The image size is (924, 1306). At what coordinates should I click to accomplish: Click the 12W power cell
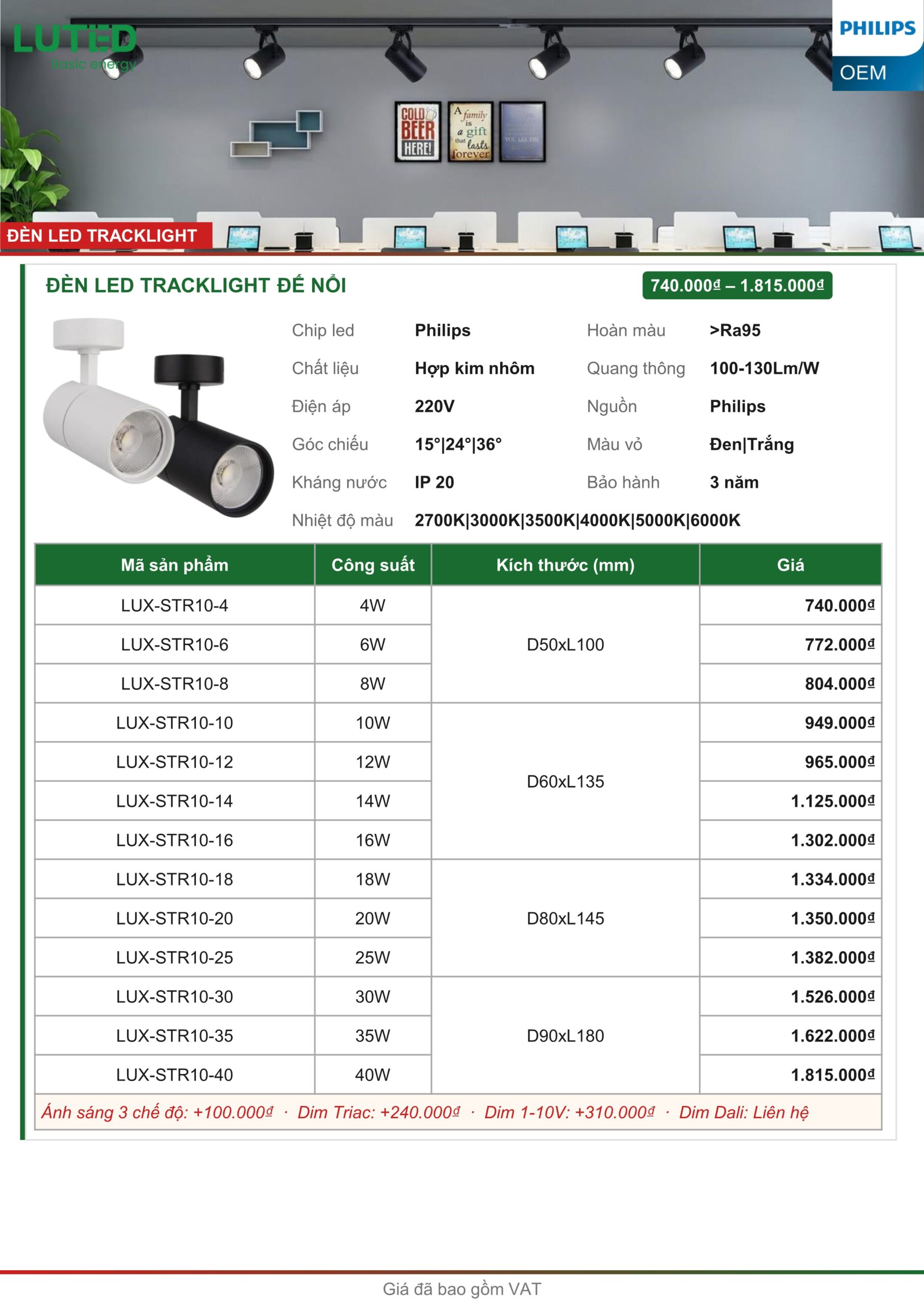point(373,762)
